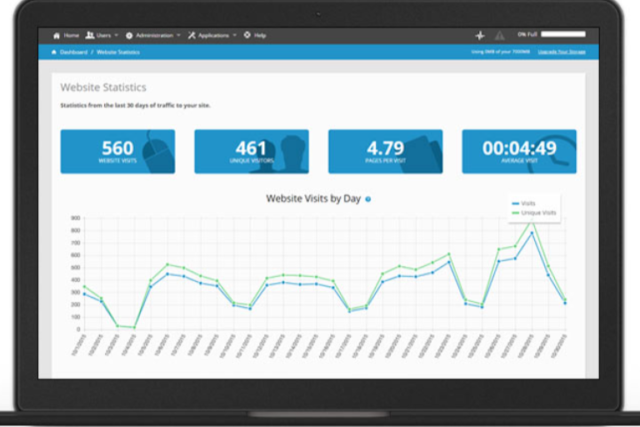Click the Help lifebuoy icon
This screenshot has width=640, height=427.
247,35
